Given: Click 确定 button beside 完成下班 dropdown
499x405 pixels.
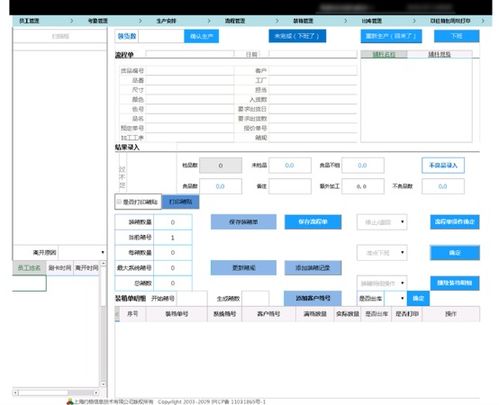Looking at the screenshot, I should 455,253.
